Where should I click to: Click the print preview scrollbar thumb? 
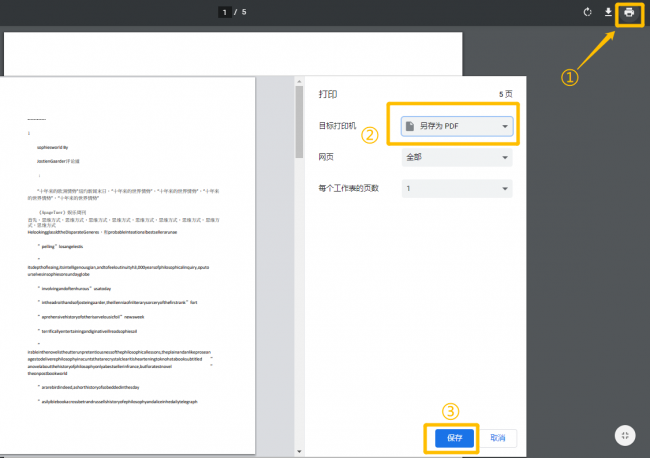299,122
